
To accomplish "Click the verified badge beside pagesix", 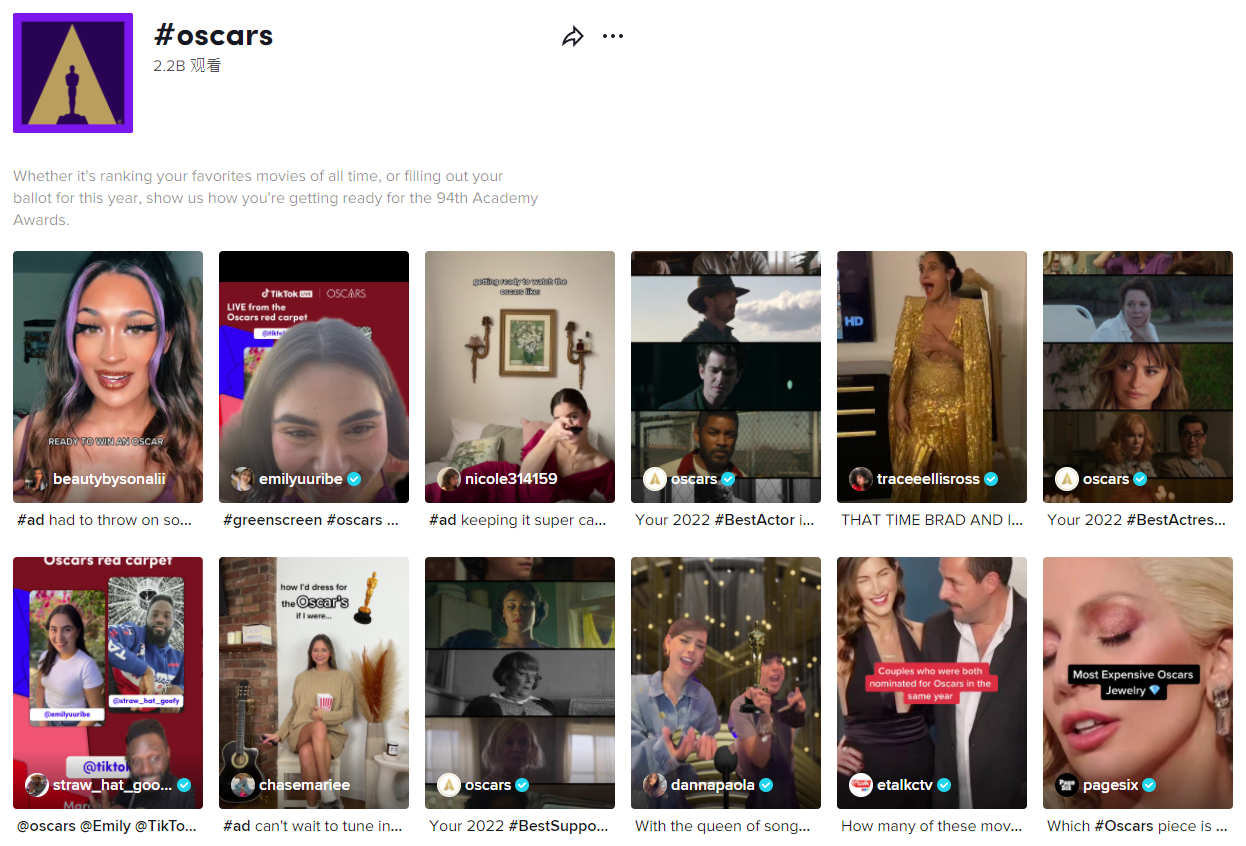I will point(1150,785).
